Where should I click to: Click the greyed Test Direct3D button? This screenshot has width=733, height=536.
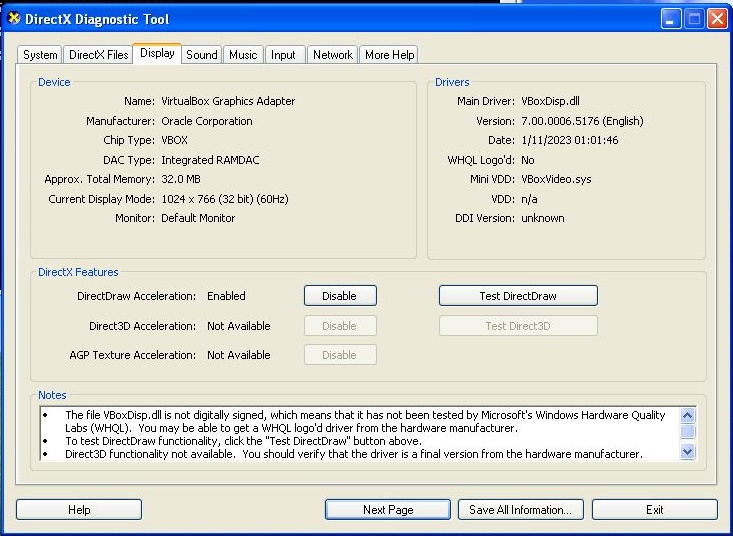tap(518, 326)
